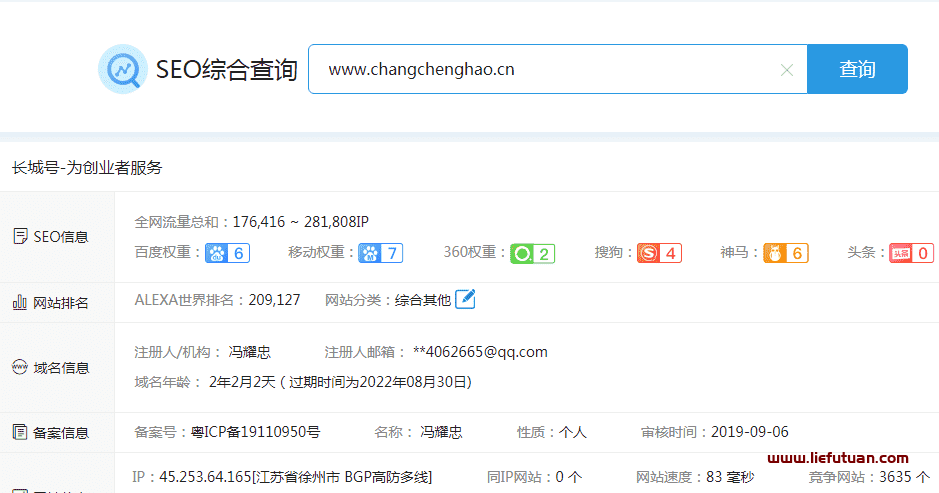Viewport: 939px width, 493px height.
Task: Click the IP address 45.253.64.165
Action: tap(205, 477)
